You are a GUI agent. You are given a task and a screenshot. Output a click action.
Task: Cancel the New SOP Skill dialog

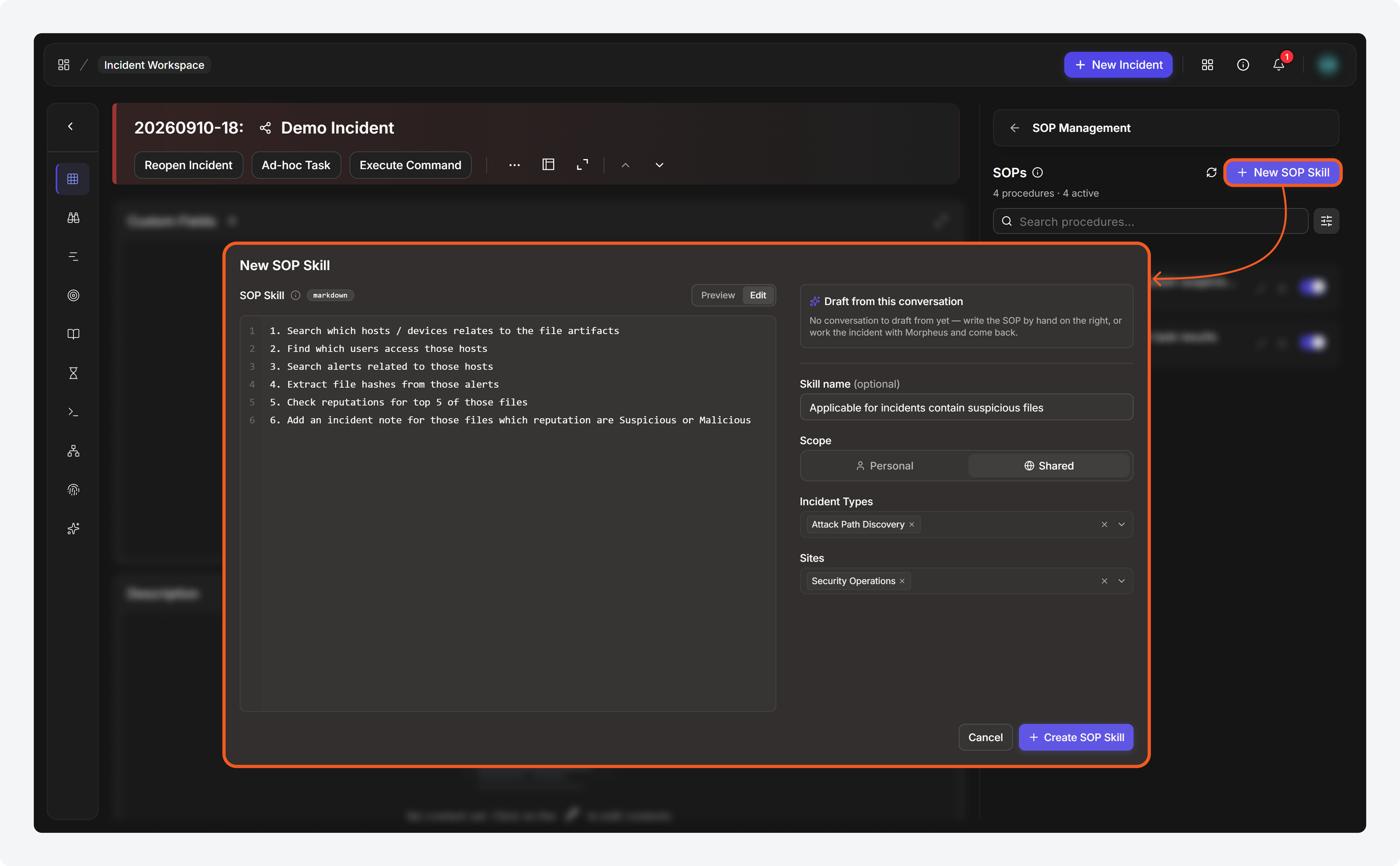click(x=985, y=737)
